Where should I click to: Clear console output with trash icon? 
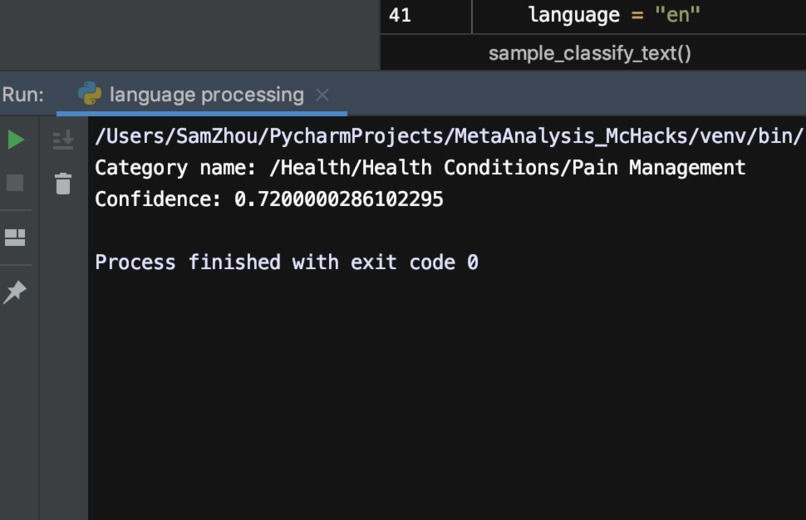(x=63, y=183)
